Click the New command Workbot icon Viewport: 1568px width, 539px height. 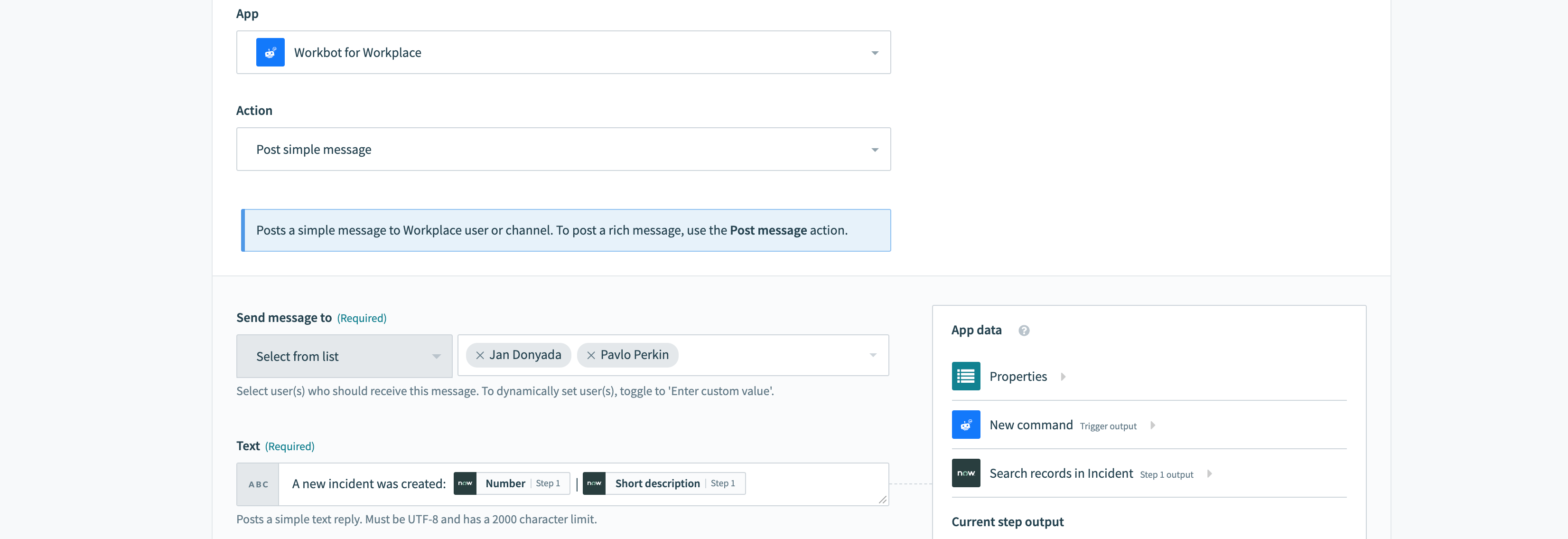pos(966,424)
